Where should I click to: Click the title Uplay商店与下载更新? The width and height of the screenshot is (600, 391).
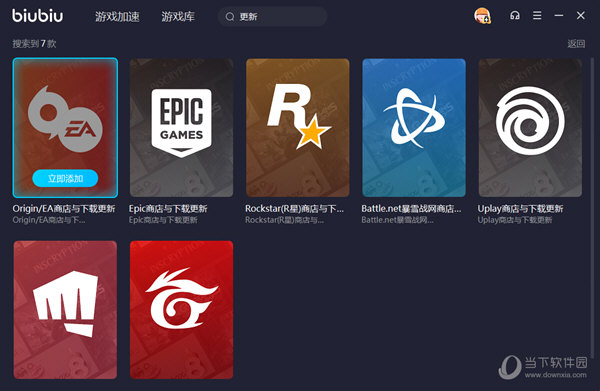tap(520, 209)
